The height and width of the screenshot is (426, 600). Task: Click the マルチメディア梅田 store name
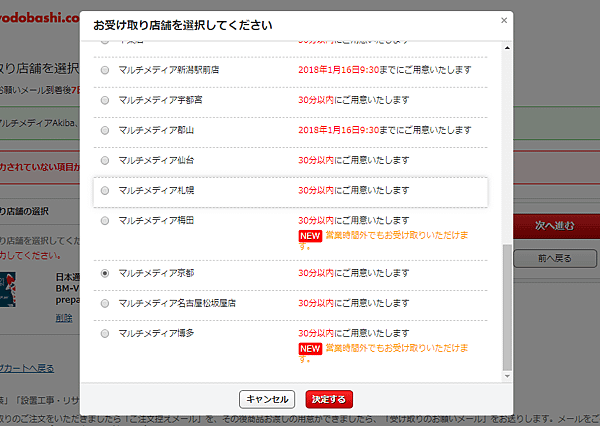156,220
